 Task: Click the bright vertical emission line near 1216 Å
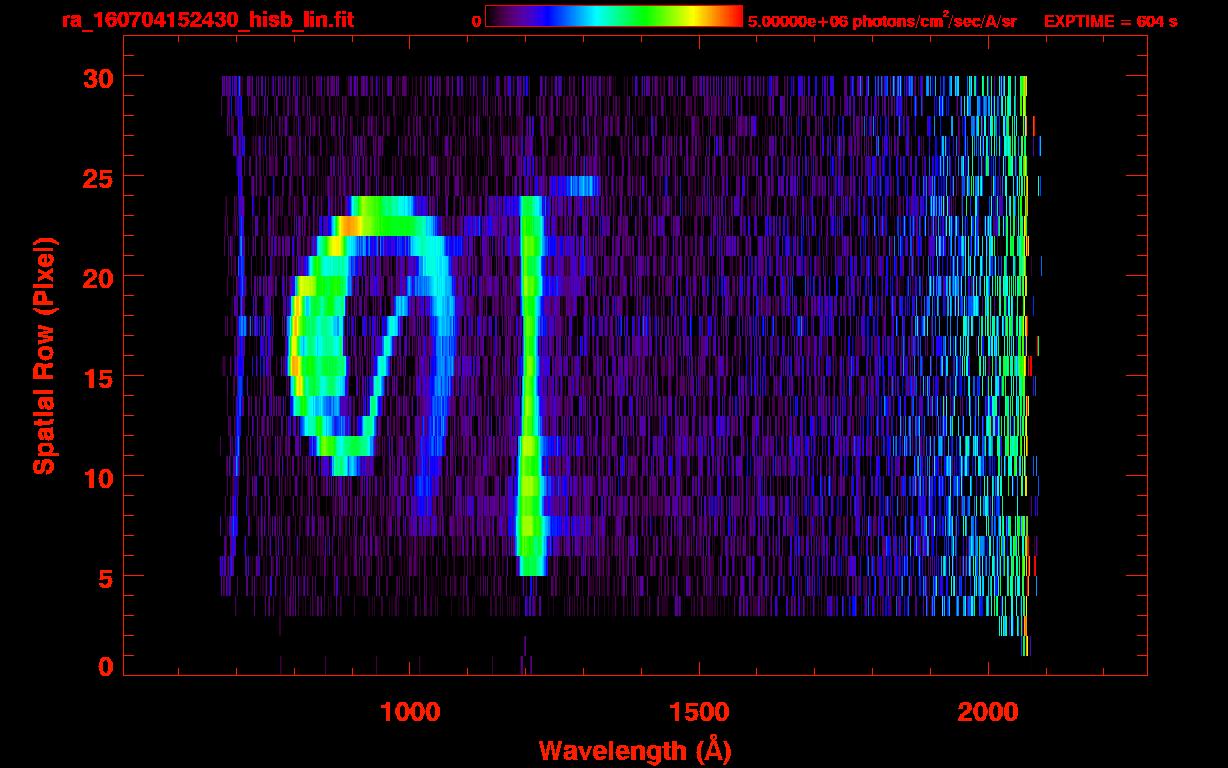coord(531,385)
